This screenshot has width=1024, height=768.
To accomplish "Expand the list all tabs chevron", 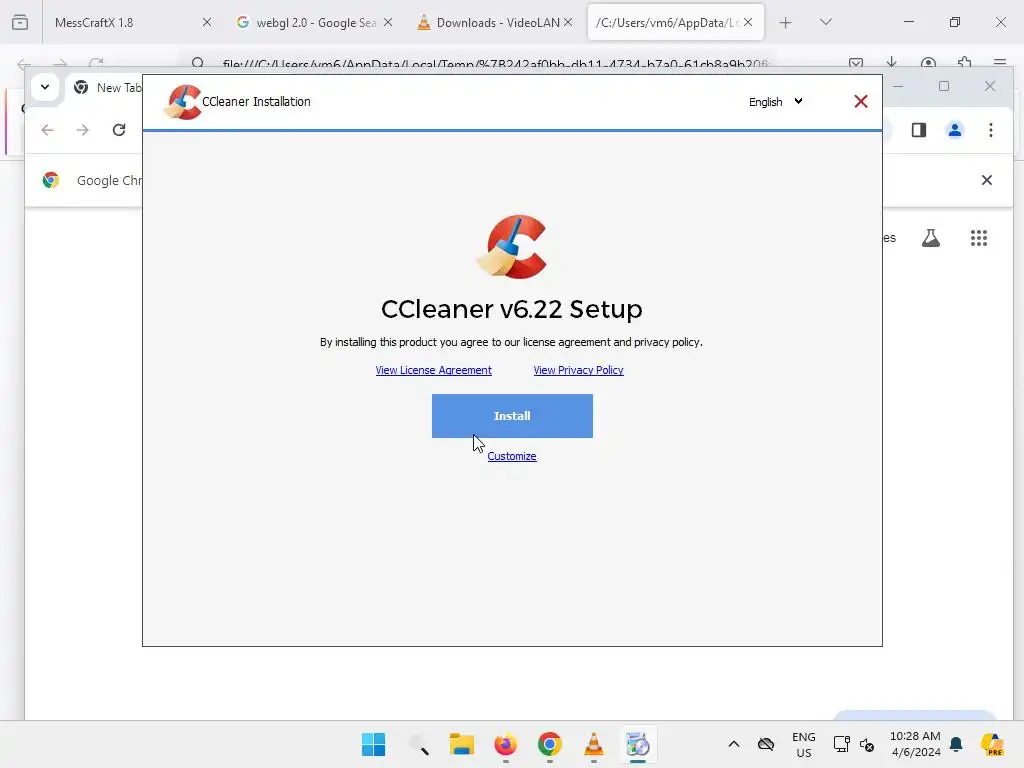I will pyautogui.click(x=825, y=22).
